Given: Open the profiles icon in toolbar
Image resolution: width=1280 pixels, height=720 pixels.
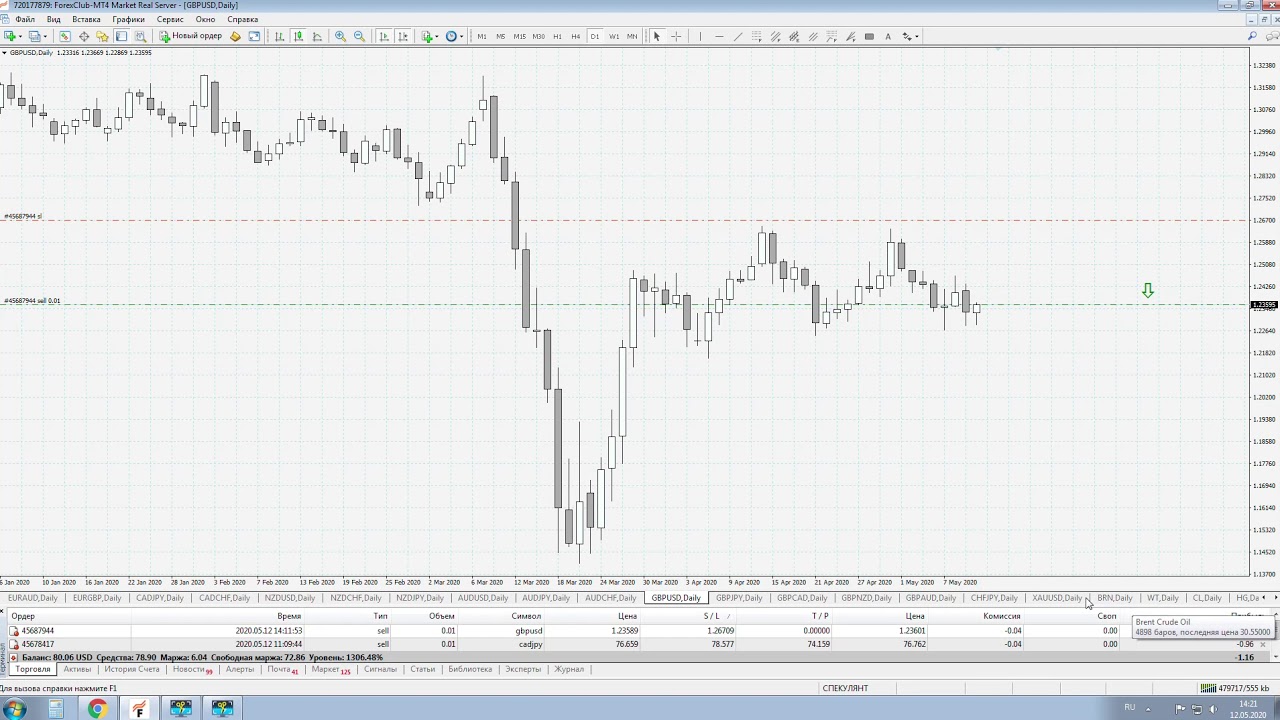Looking at the screenshot, I should (35, 36).
